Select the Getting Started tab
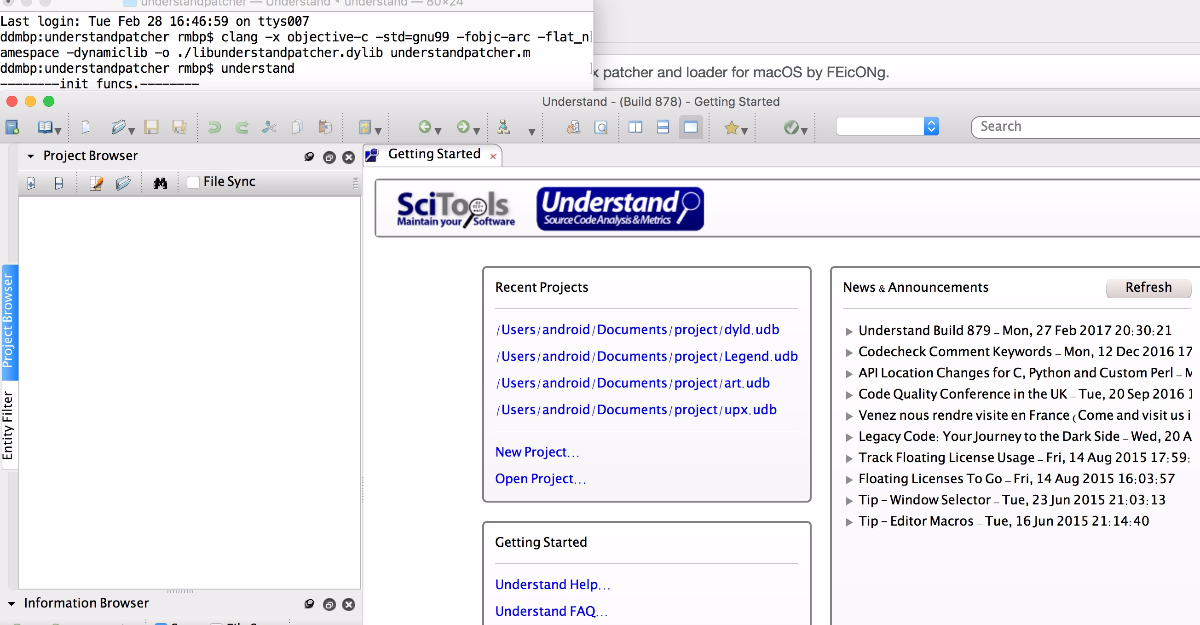The image size is (1200, 625). (x=434, y=154)
